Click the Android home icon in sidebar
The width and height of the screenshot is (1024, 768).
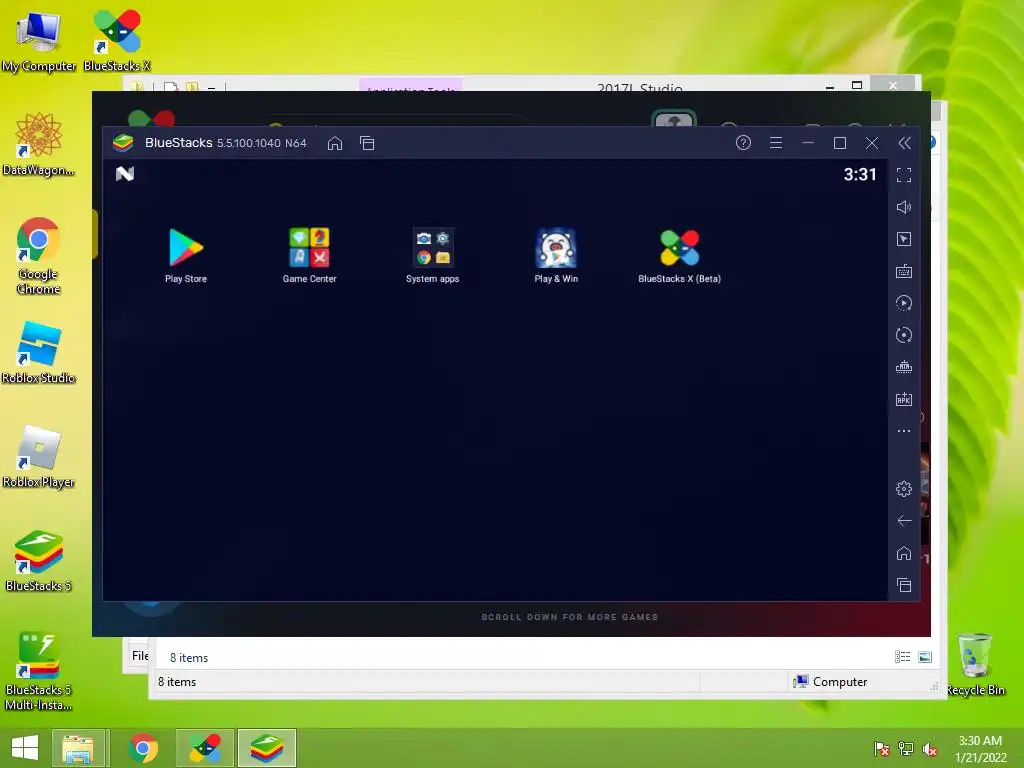[904, 553]
